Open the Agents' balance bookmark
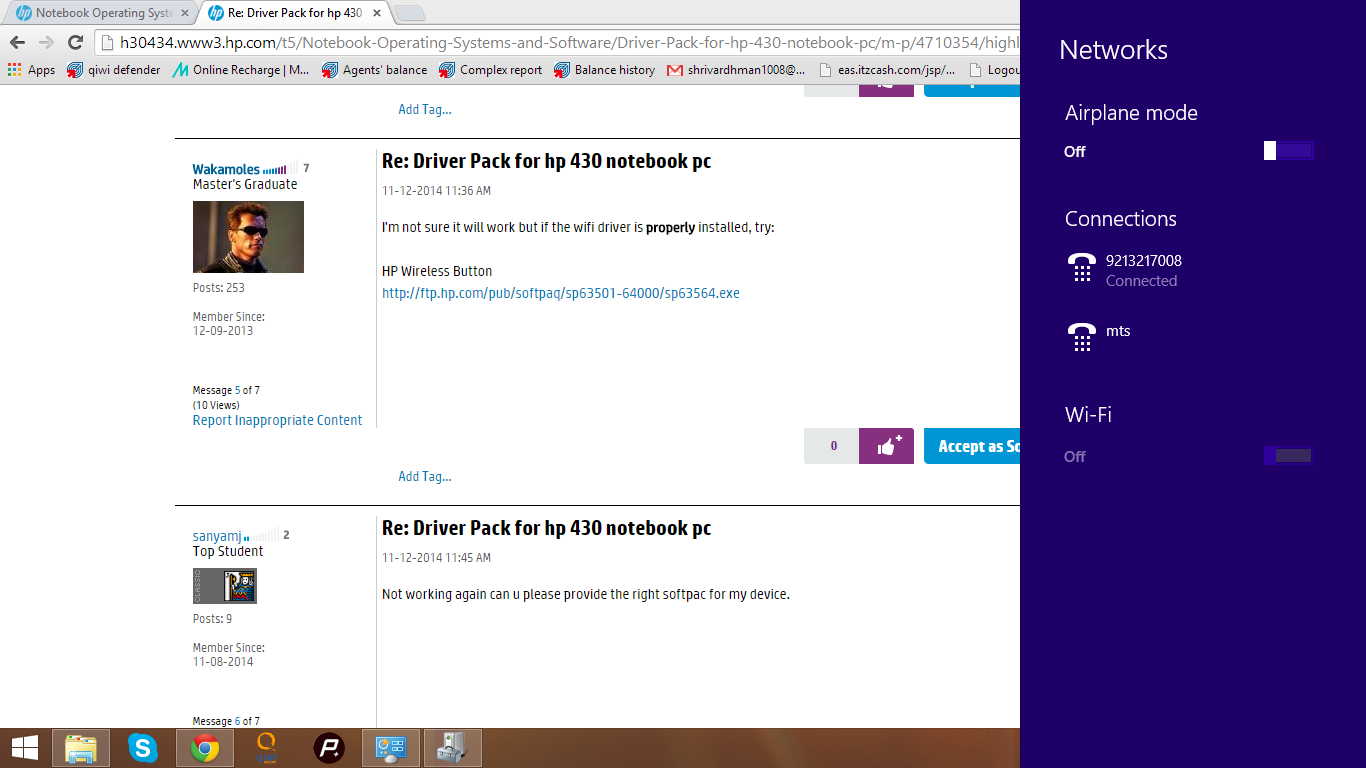Image resolution: width=1366 pixels, height=768 pixels. [x=375, y=70]
